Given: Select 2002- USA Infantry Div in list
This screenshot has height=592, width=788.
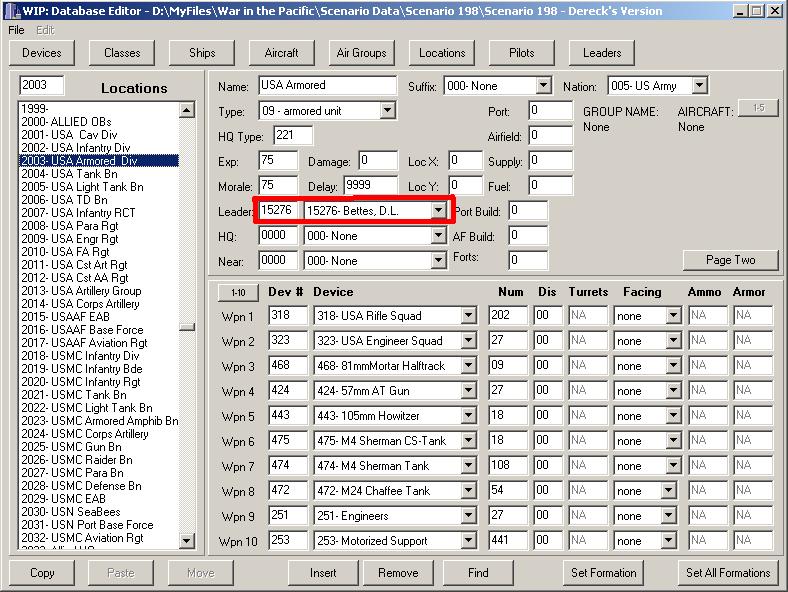Looking at the screenshot, I should point(98,148).
